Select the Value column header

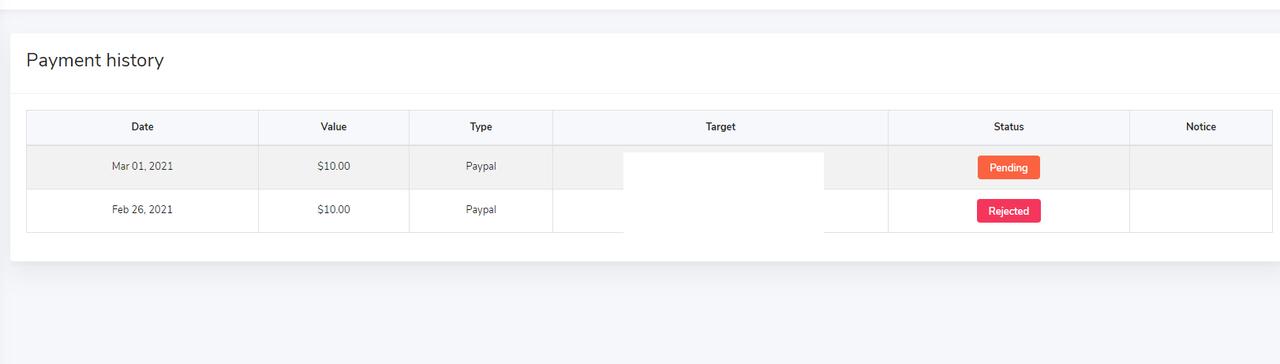click(x=333, y=127)
